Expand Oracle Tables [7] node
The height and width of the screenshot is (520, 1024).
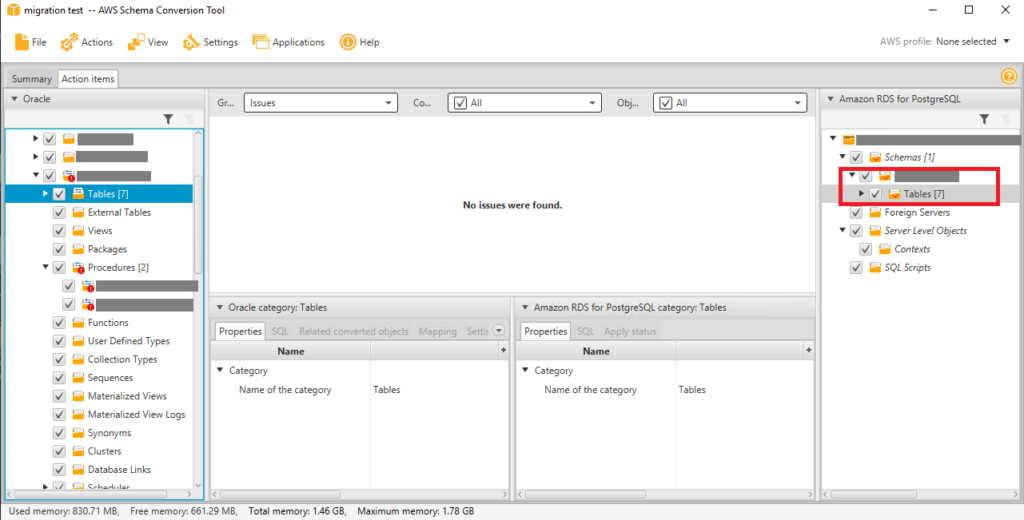pyautogui.click(x=45, y=194)
